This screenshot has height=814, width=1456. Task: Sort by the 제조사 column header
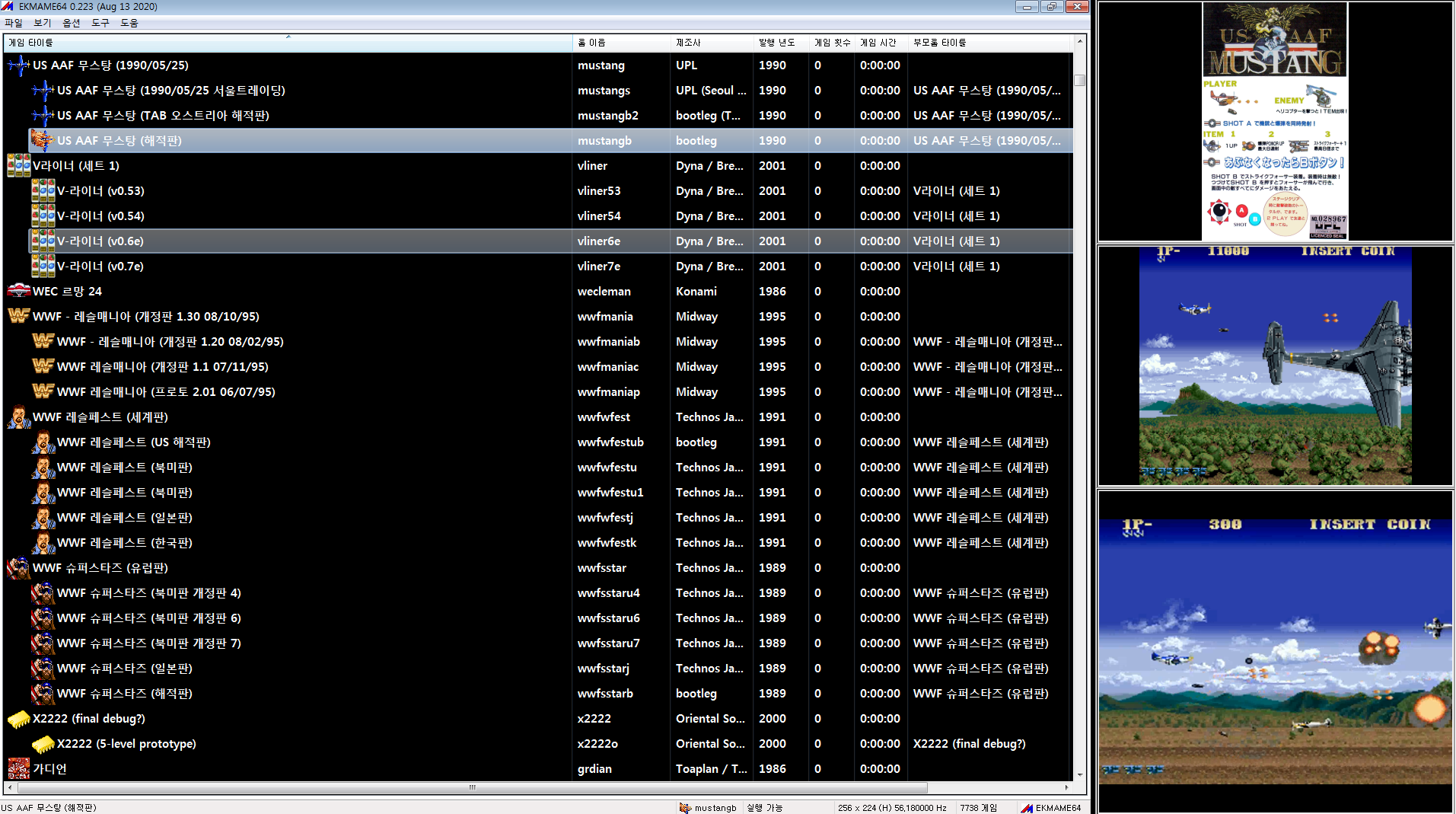(712, 43)
